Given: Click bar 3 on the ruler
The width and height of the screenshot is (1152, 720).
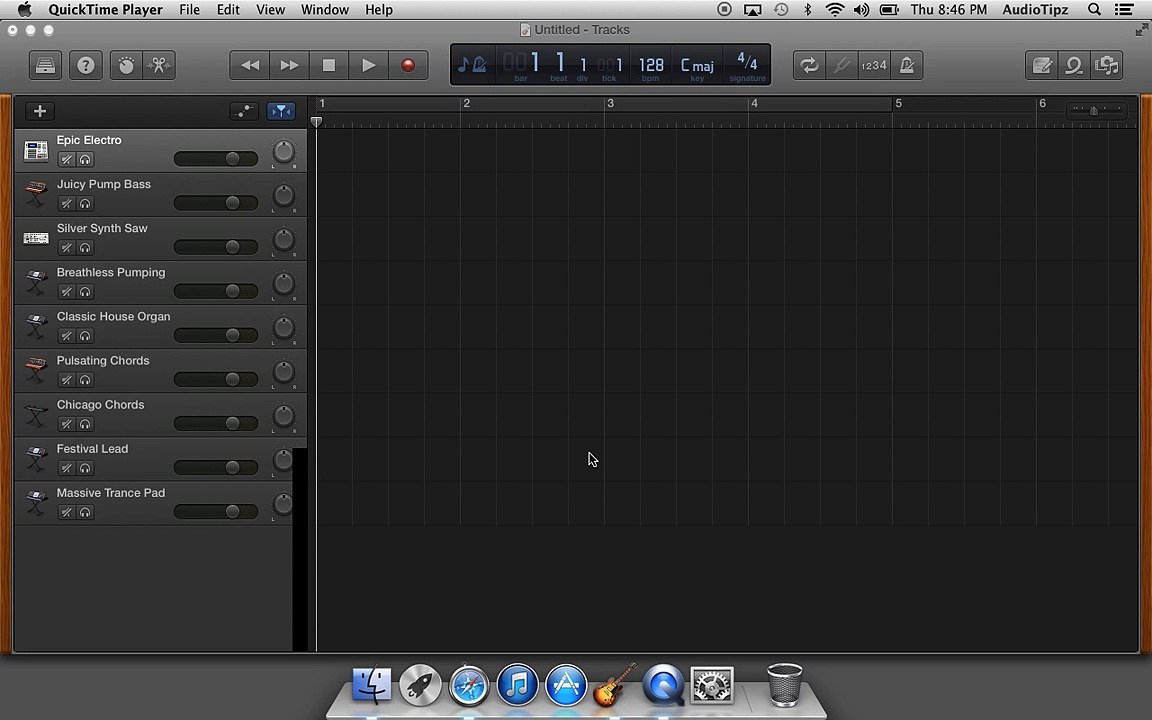Looking at the screenshot, I should (x=610, y=104).
